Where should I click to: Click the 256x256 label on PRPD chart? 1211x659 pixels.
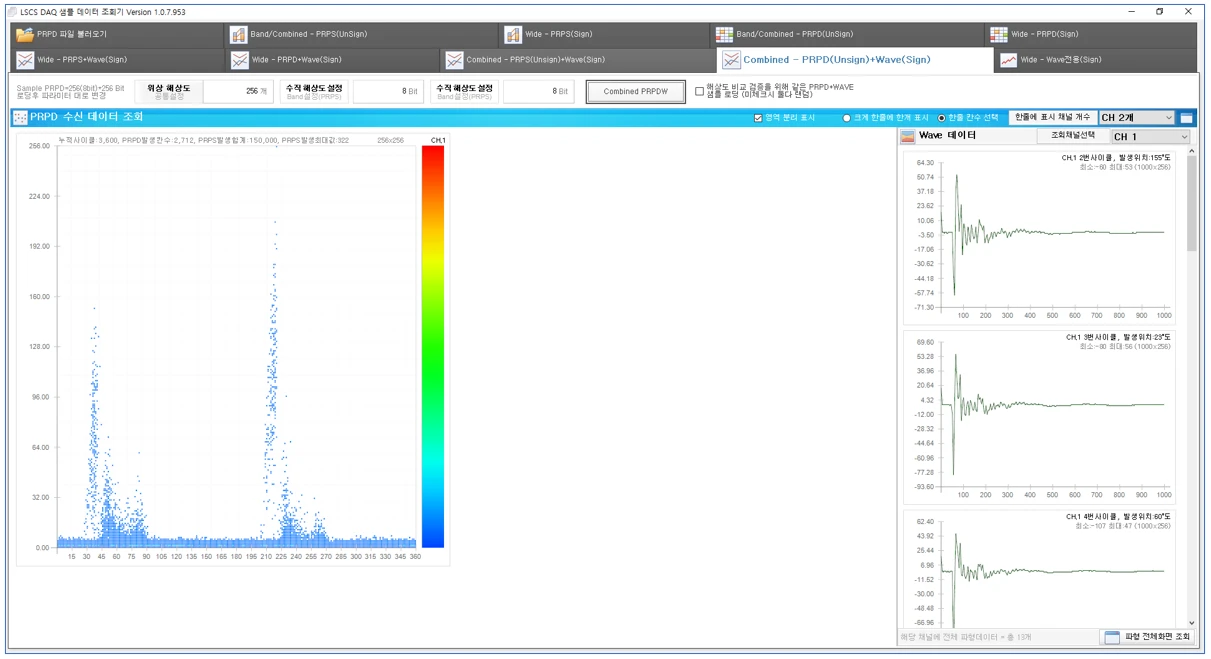coord(390,140)
